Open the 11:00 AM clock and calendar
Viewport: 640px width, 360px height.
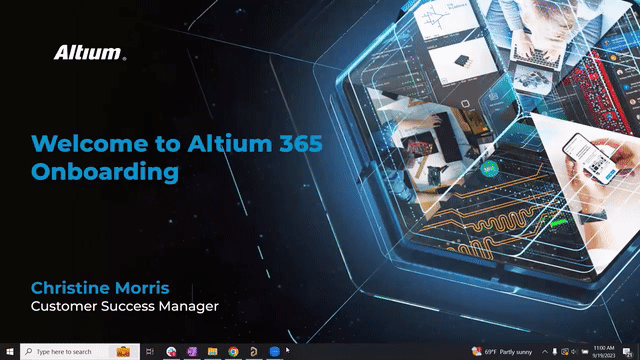coord(604,351)
